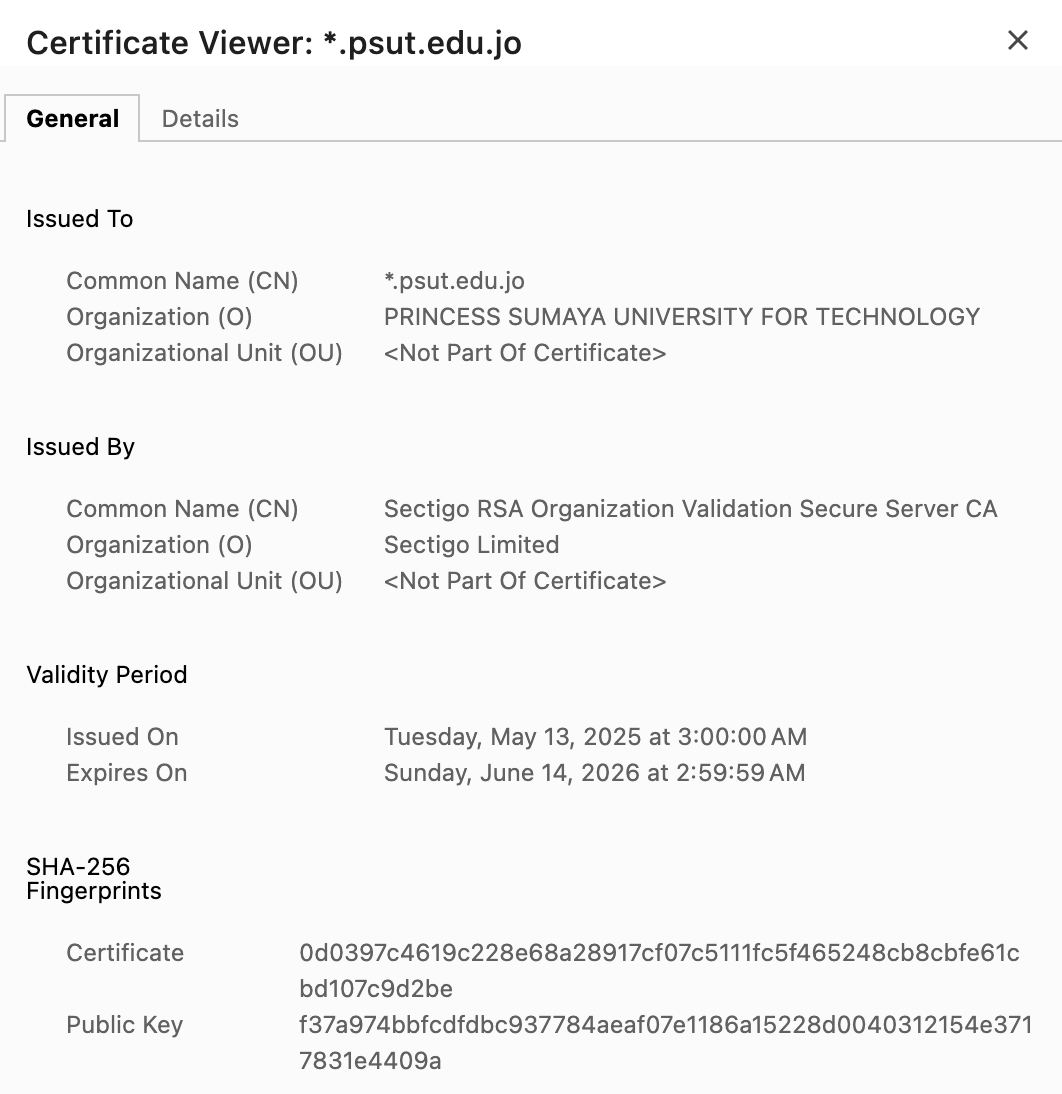Click the SHA-256 Fingerprints heading
Image resolution: width=1062 pixels, height=1094 pixels.
click(x=94, y=878)
